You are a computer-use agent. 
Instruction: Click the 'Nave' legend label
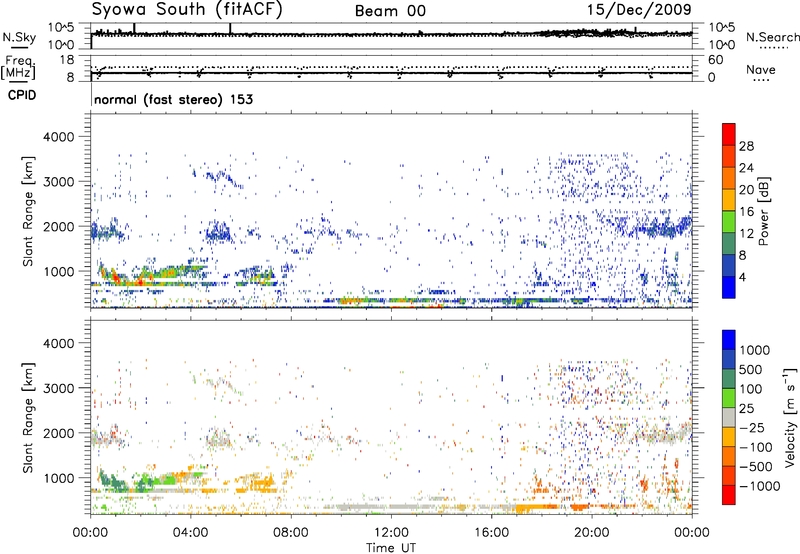click(x=761, y=69)
